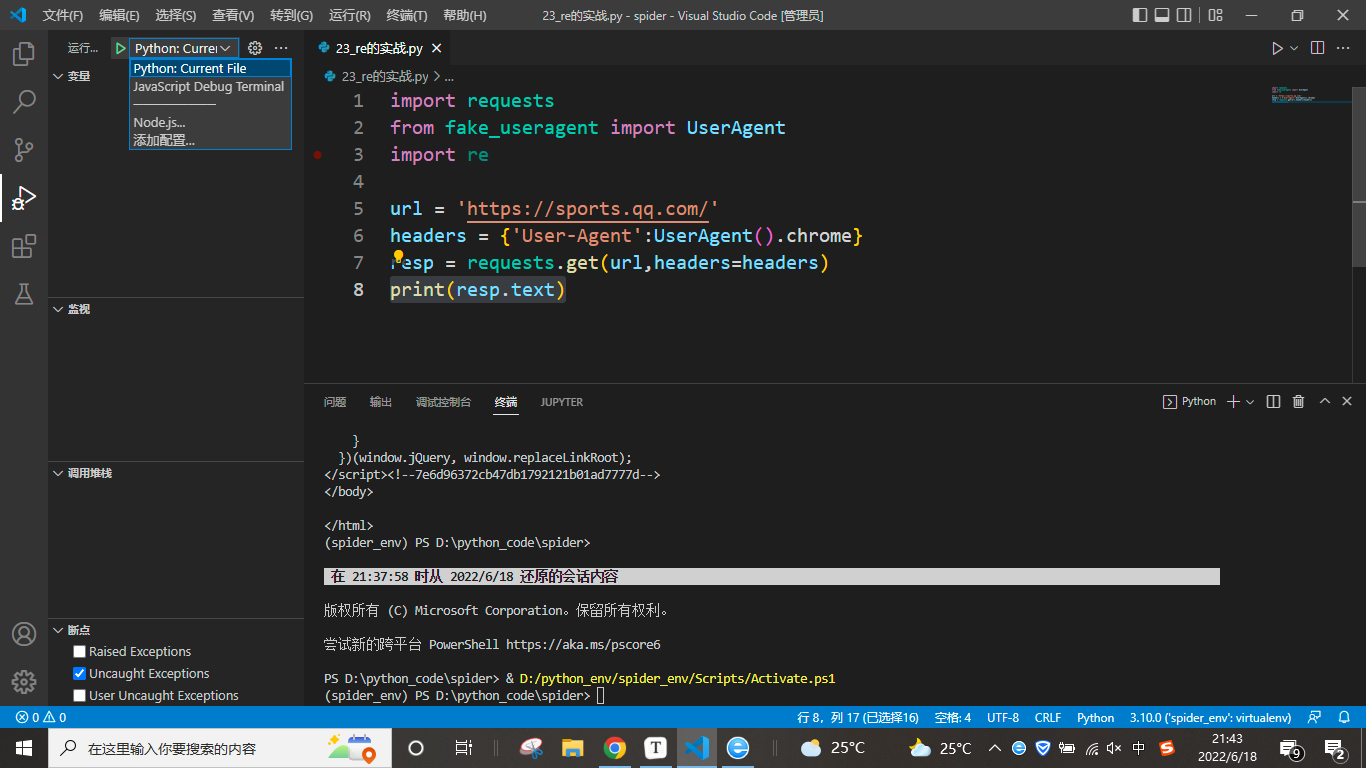Viewport: 1366px width, 768px height.
Task: Switch to the 输出 panel tab
Action: [381, 402]
